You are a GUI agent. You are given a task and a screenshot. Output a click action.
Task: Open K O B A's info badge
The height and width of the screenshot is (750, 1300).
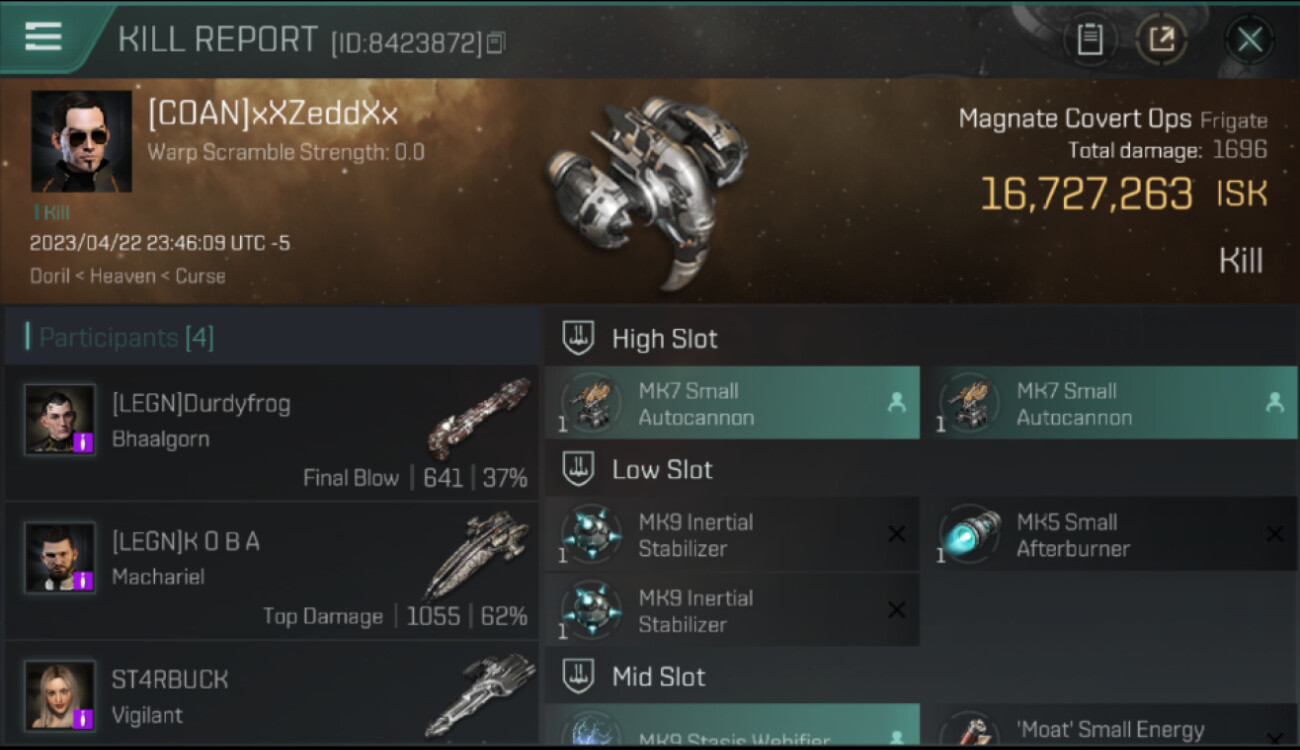83,580
